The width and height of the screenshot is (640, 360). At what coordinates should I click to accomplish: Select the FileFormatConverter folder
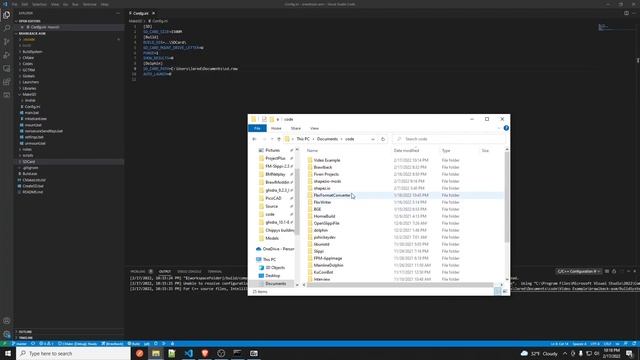pyautogui.click(x=331, y=196)
